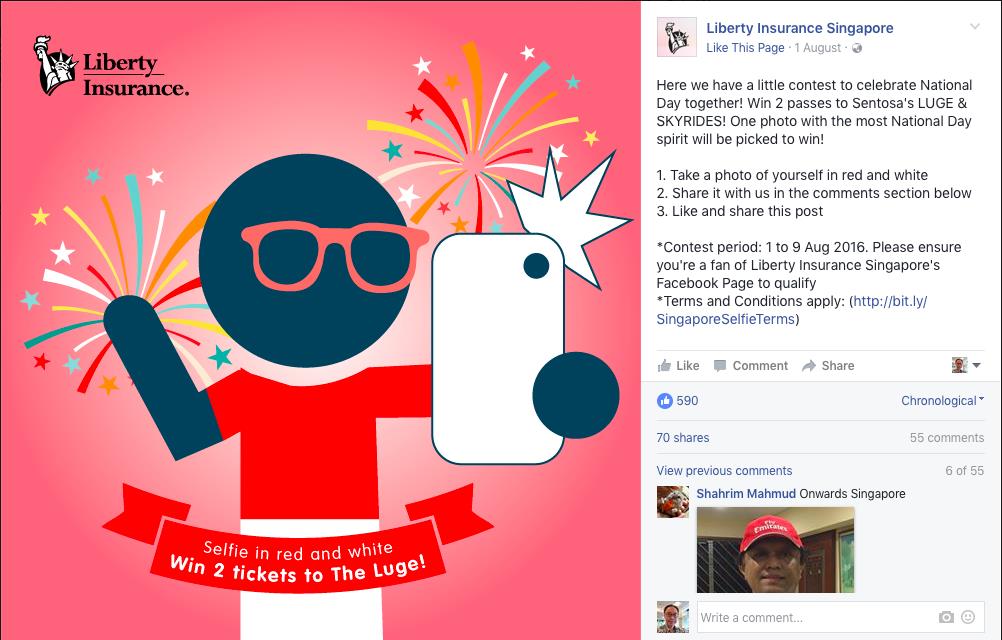Click the 1 August timestamp
This screenshot has width=1002, height=640.
[817, 48]
